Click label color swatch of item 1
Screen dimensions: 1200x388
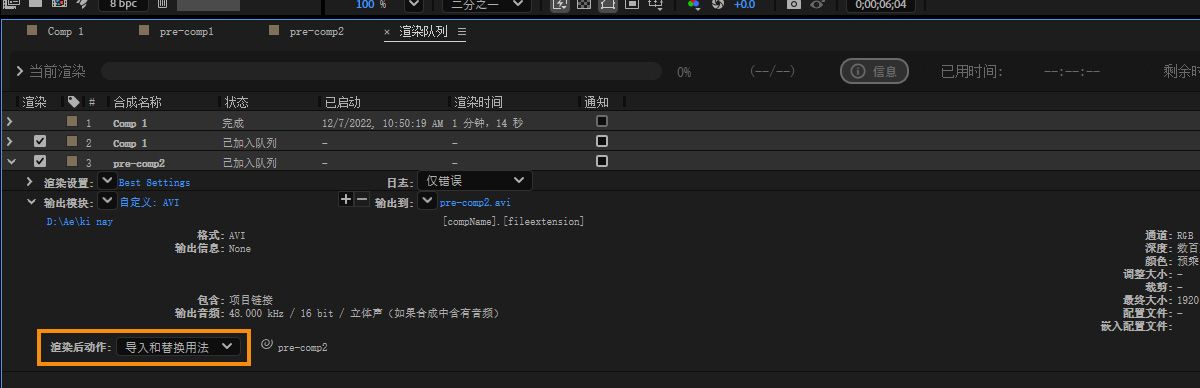point(72,122)
